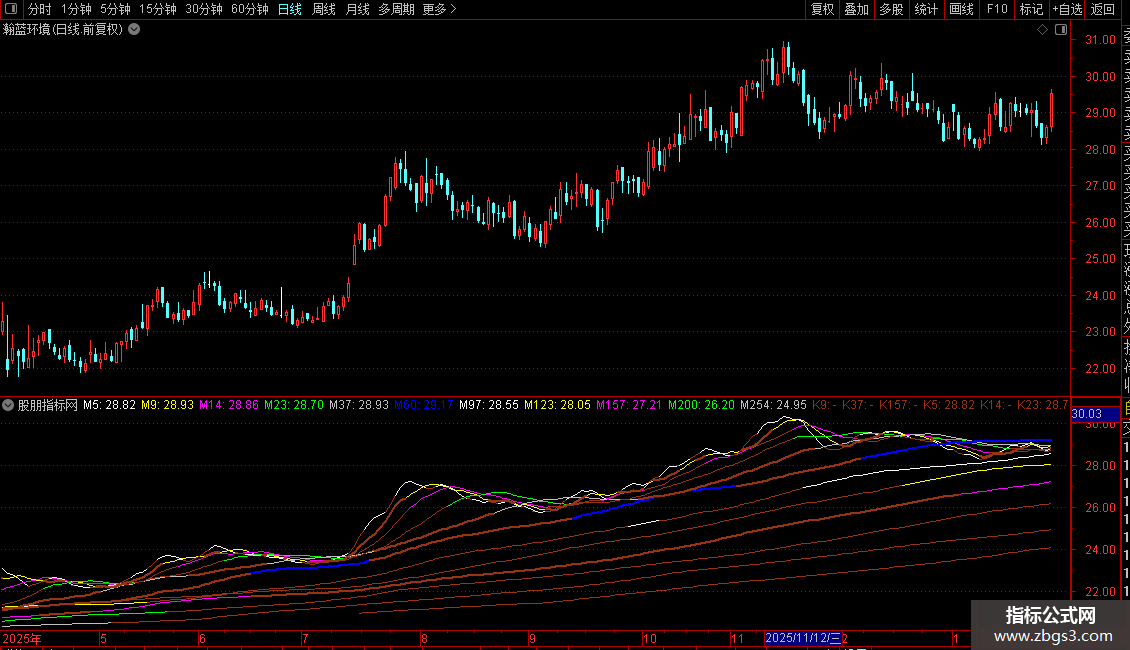Viewport: 1130px width, 650px height.
Task: Open the 多股 multi-stock view
Action: (x=891, y=9)
